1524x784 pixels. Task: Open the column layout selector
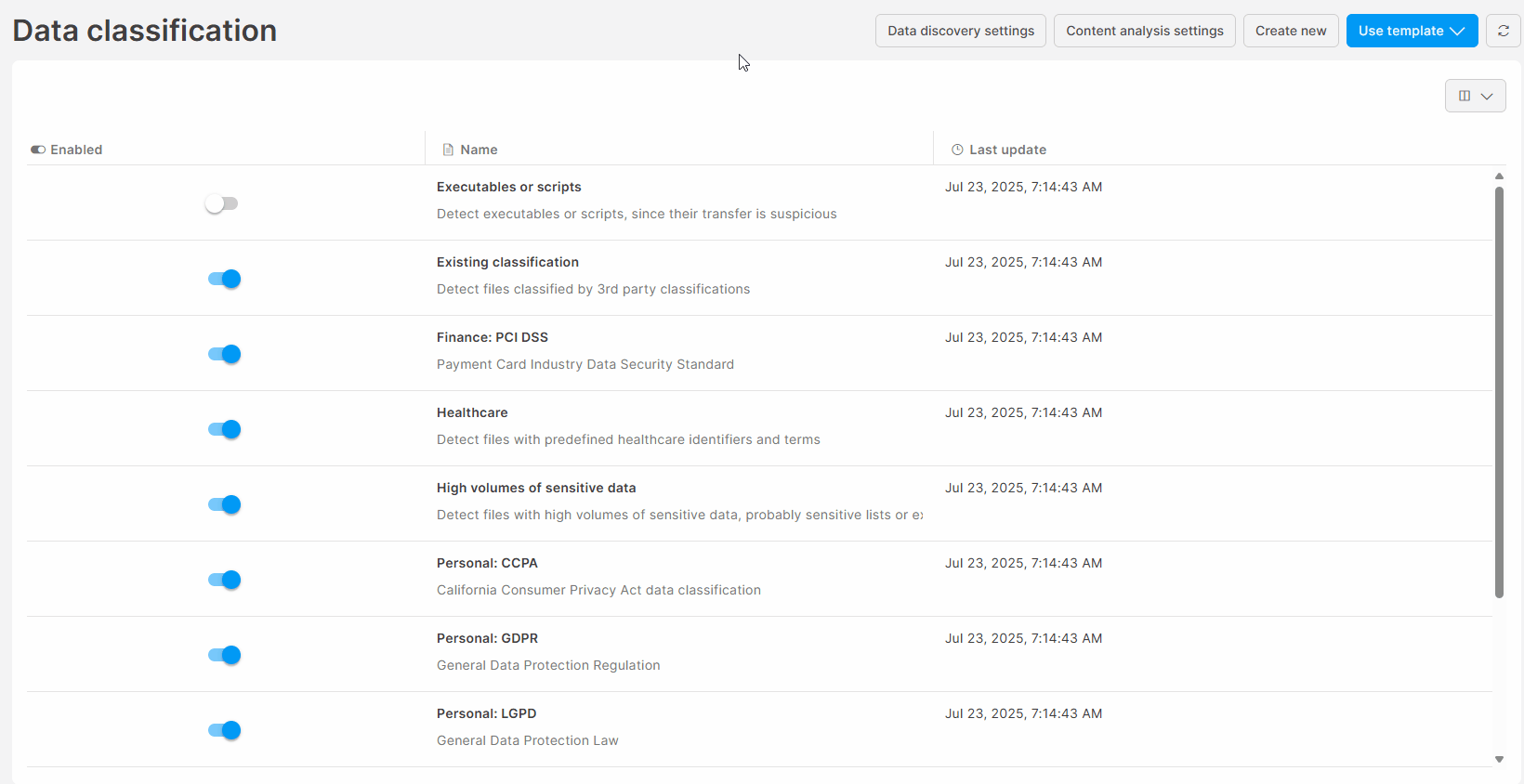click(x=1476, y=96)
